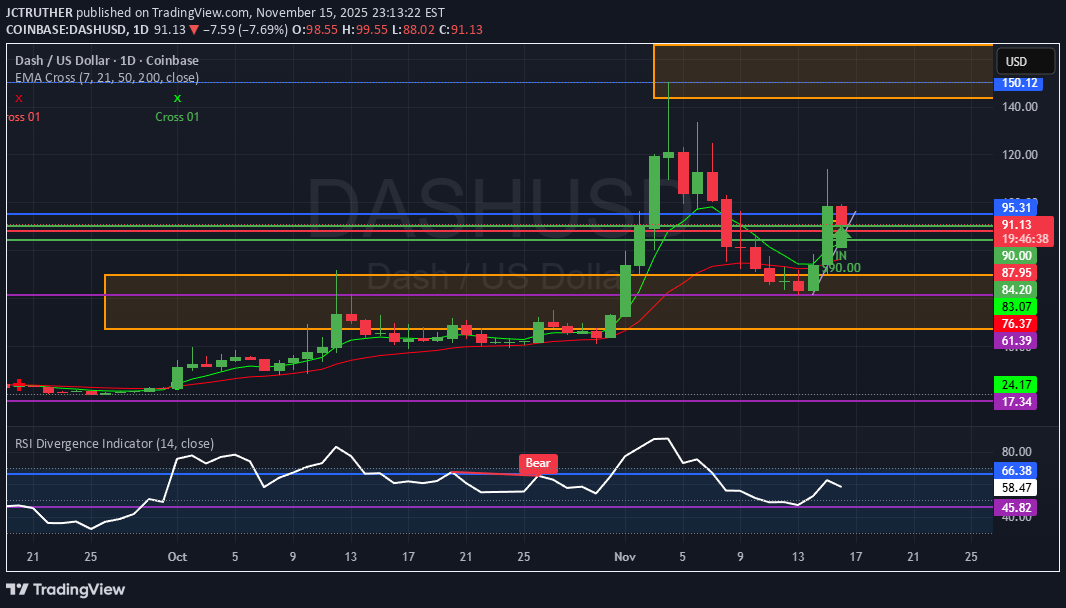Expand the COINBASE:DASHUSD symbol header
1066x608 pixels.
coord(66,29)
